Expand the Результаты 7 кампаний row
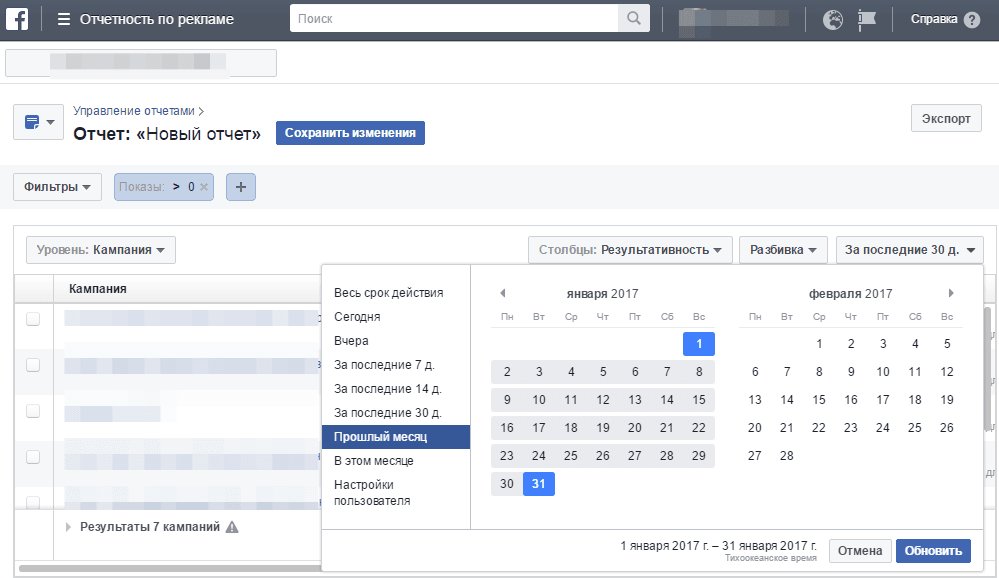 pos(68,527)
